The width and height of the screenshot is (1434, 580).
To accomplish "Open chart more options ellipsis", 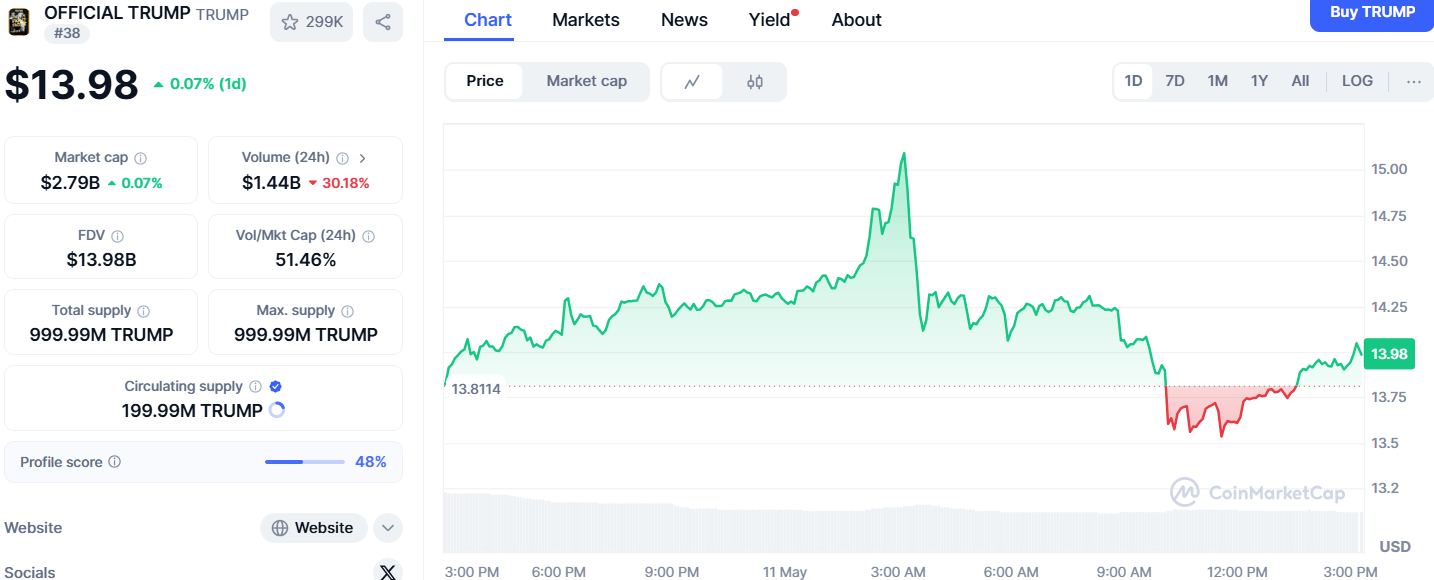I will pyautogui.click(x=1413, y=82).
